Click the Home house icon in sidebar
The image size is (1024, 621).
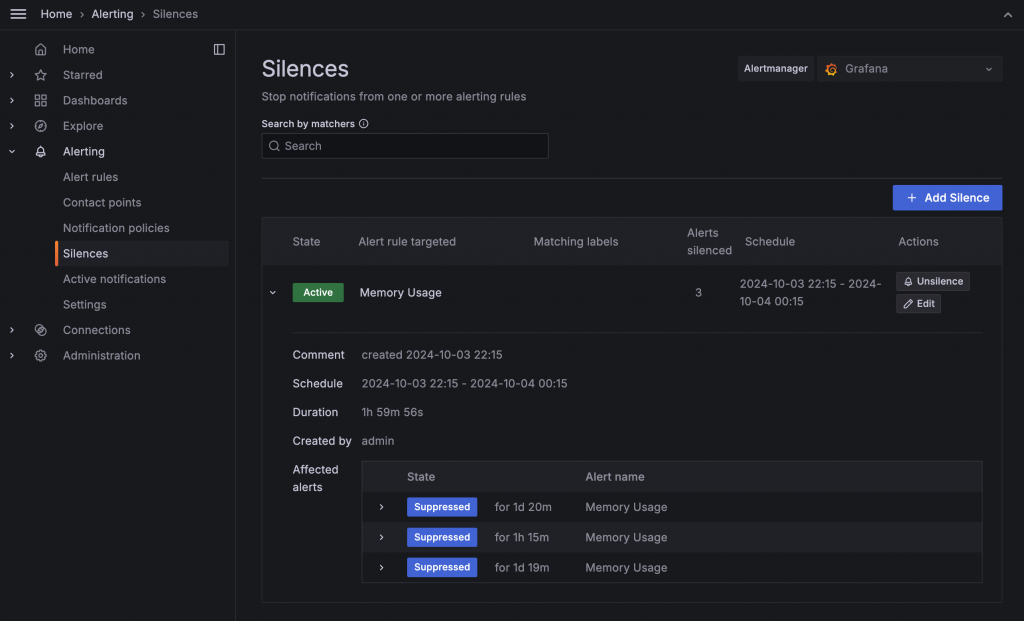click(41, 49)
